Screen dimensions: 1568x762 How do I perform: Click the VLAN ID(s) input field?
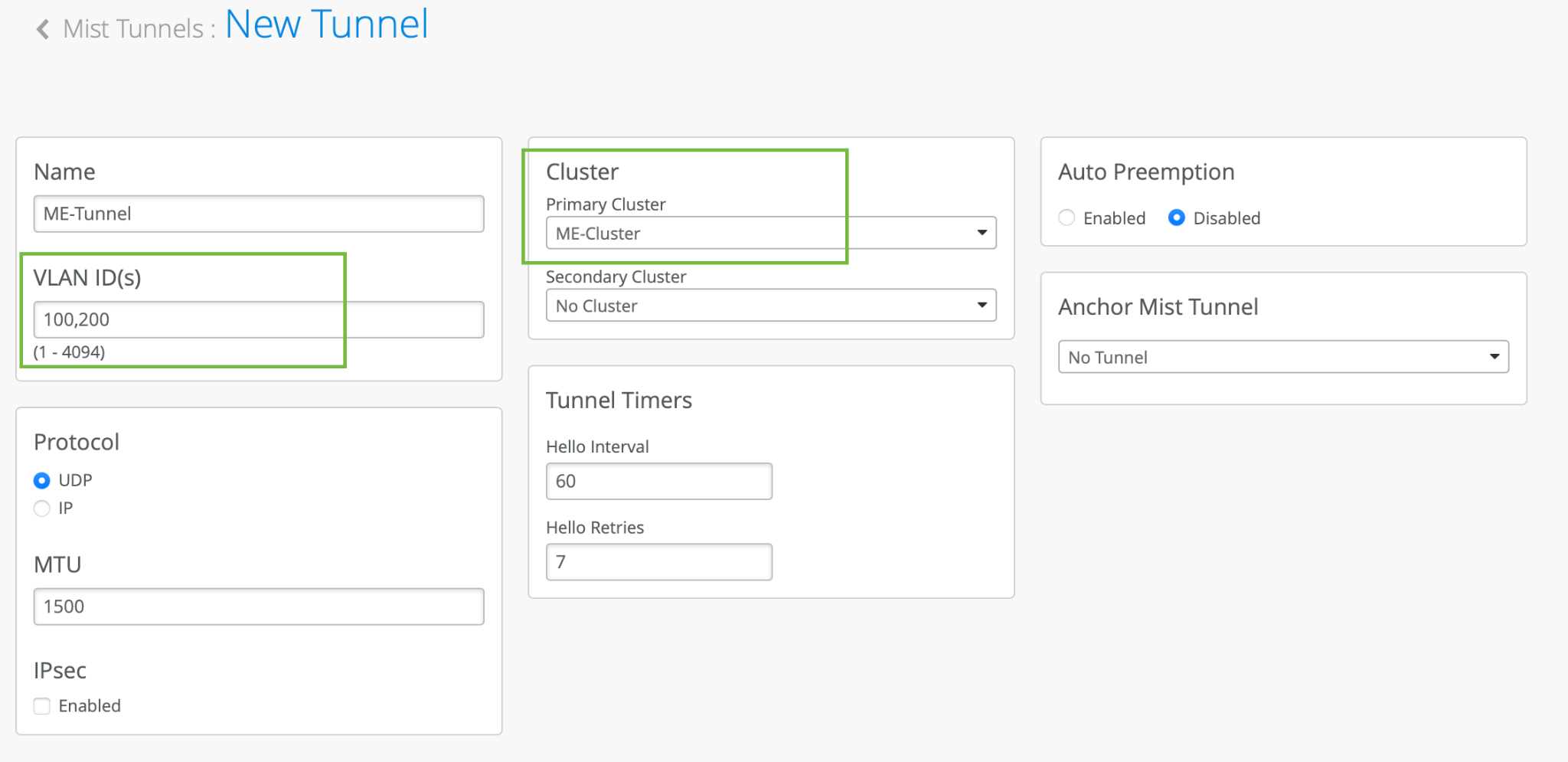[258, 319]
